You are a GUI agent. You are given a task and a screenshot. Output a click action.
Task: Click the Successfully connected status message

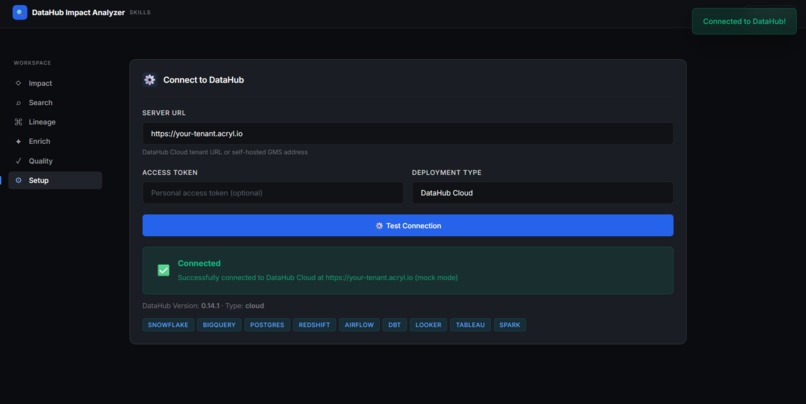tap(318, 278)
